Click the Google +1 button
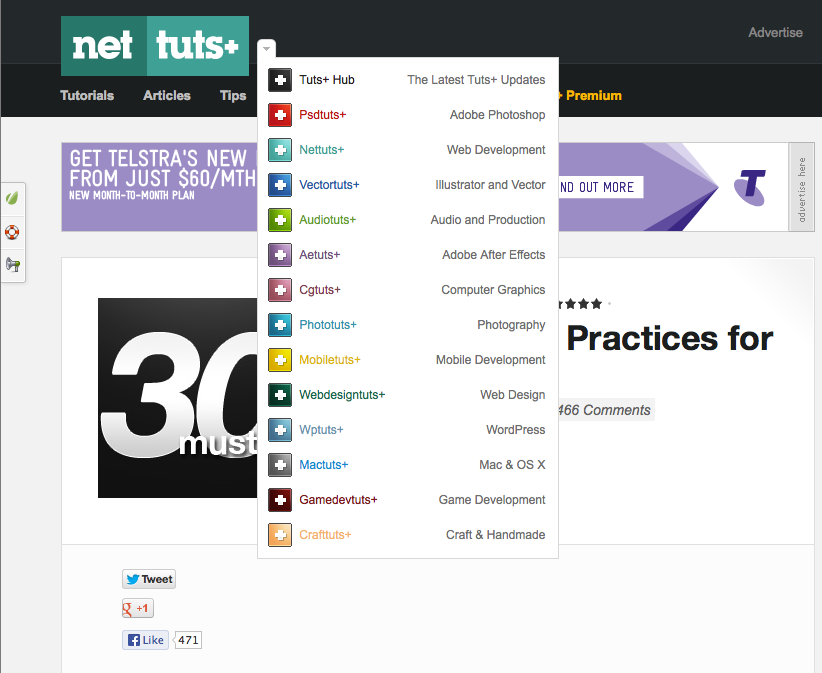 tap(137, 609)
